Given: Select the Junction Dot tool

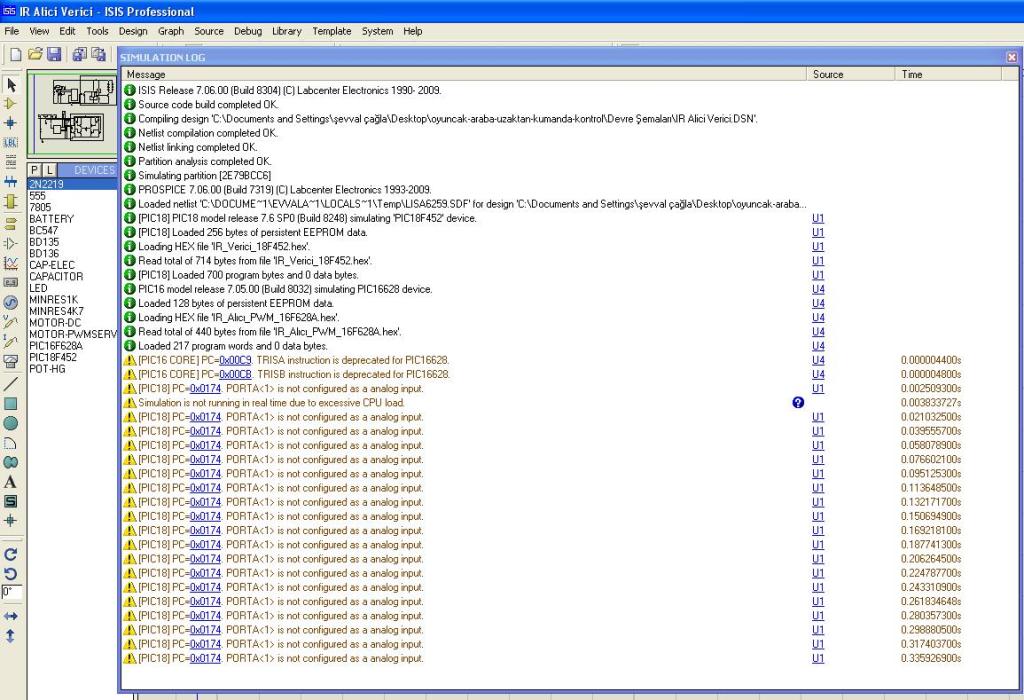Looking at the screenshot, I should click(10, 123).
